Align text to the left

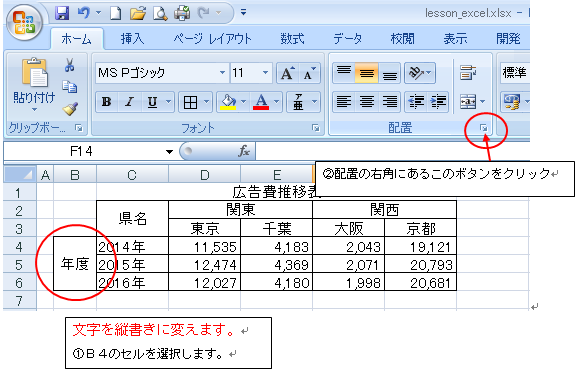coord(344,102)
